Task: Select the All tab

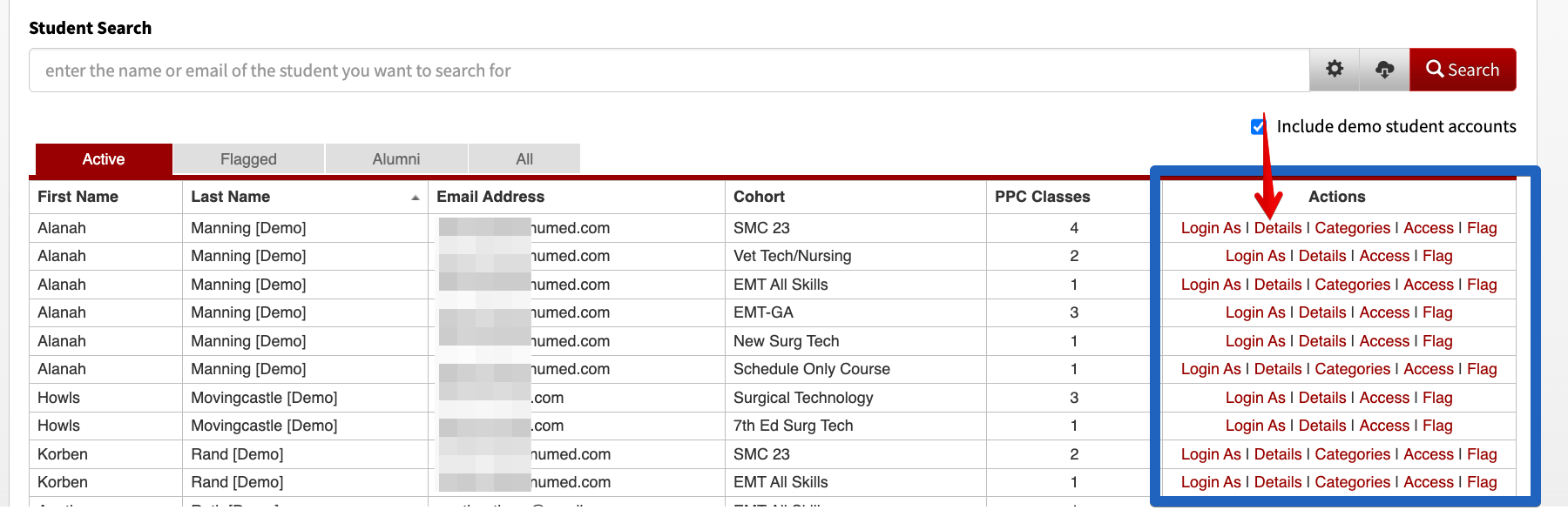Action: click(x=524, y=159)
